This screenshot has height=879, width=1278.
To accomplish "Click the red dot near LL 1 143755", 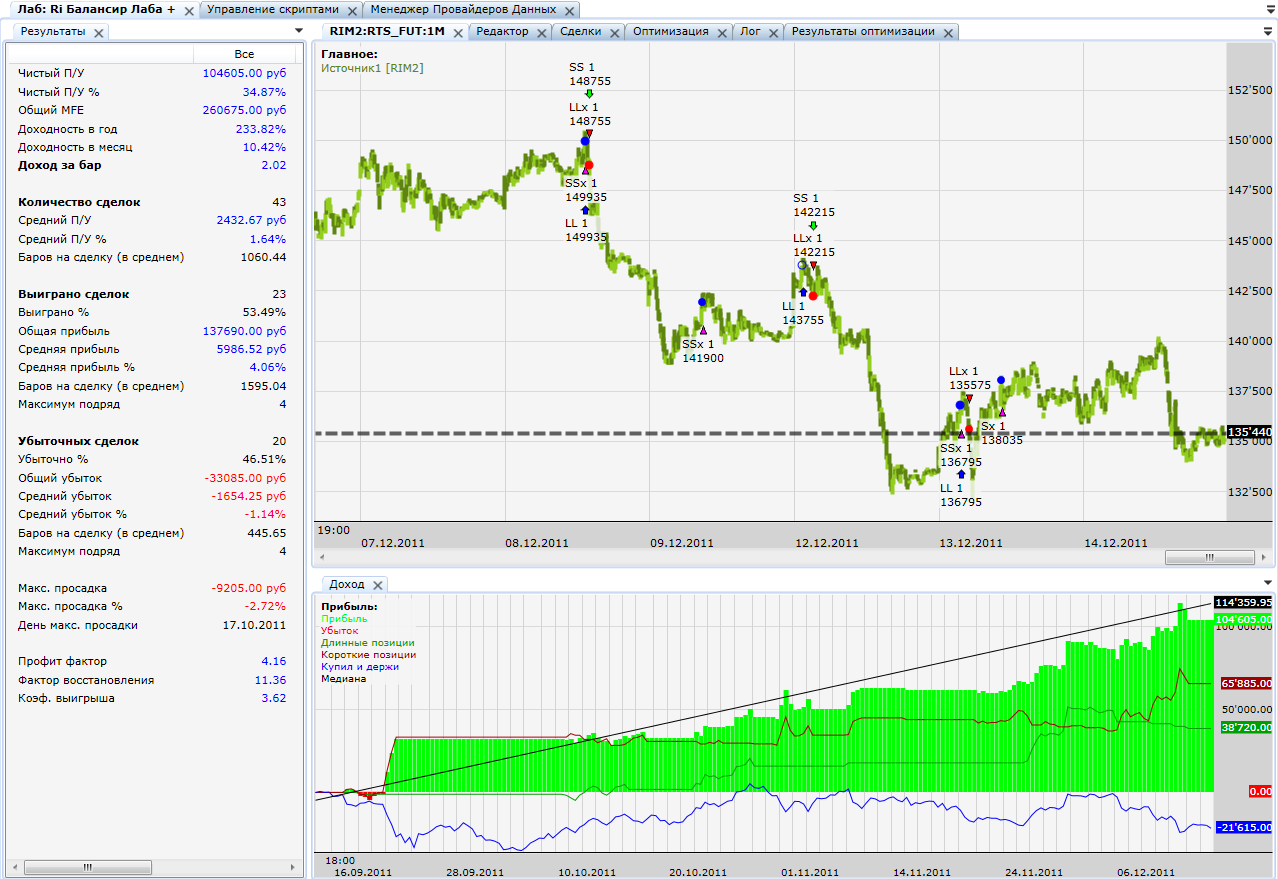I will click(813, 296).
